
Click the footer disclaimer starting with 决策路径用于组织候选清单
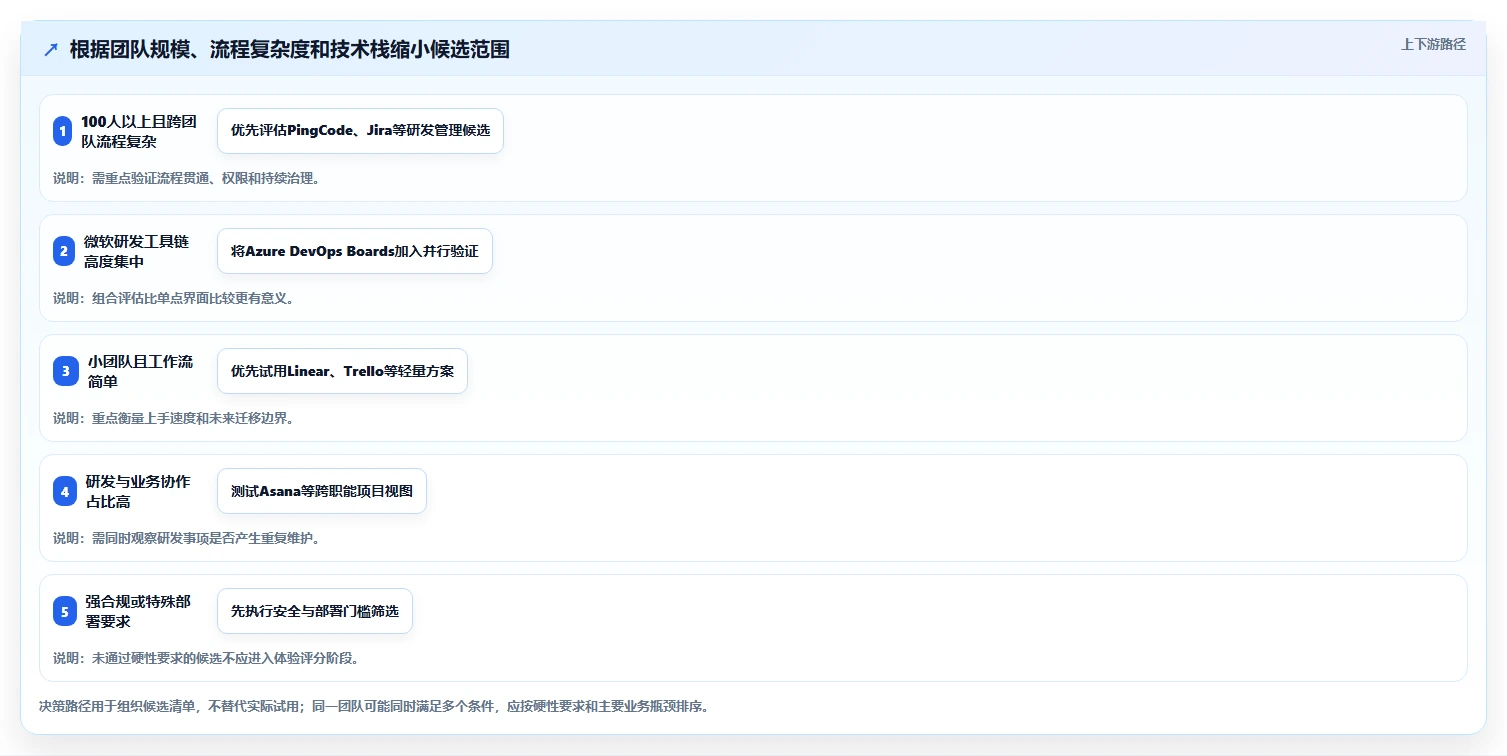(x=374, y=706)
